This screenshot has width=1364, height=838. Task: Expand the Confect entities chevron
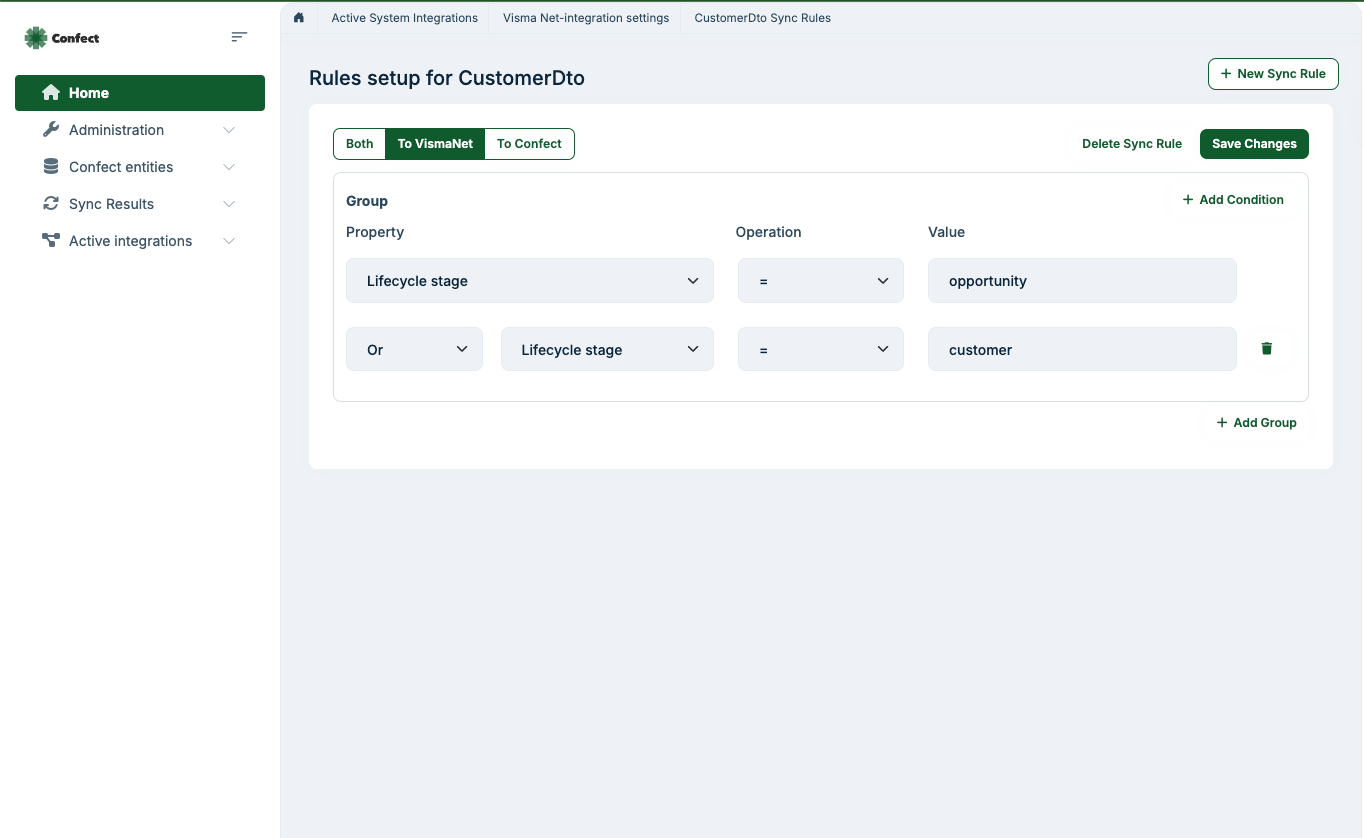tap(229, 167)
